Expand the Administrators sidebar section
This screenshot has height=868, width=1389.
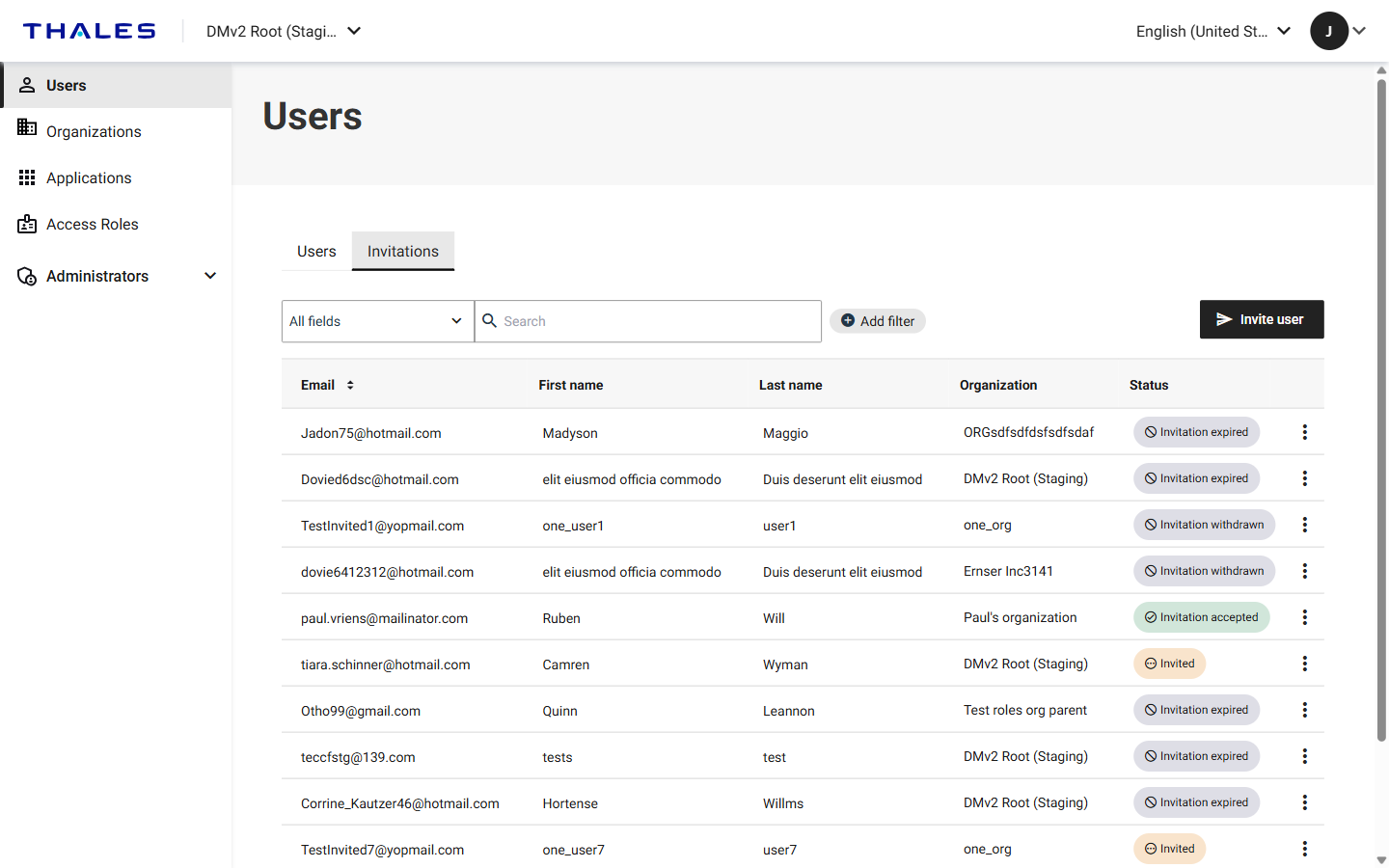(116, 276)
